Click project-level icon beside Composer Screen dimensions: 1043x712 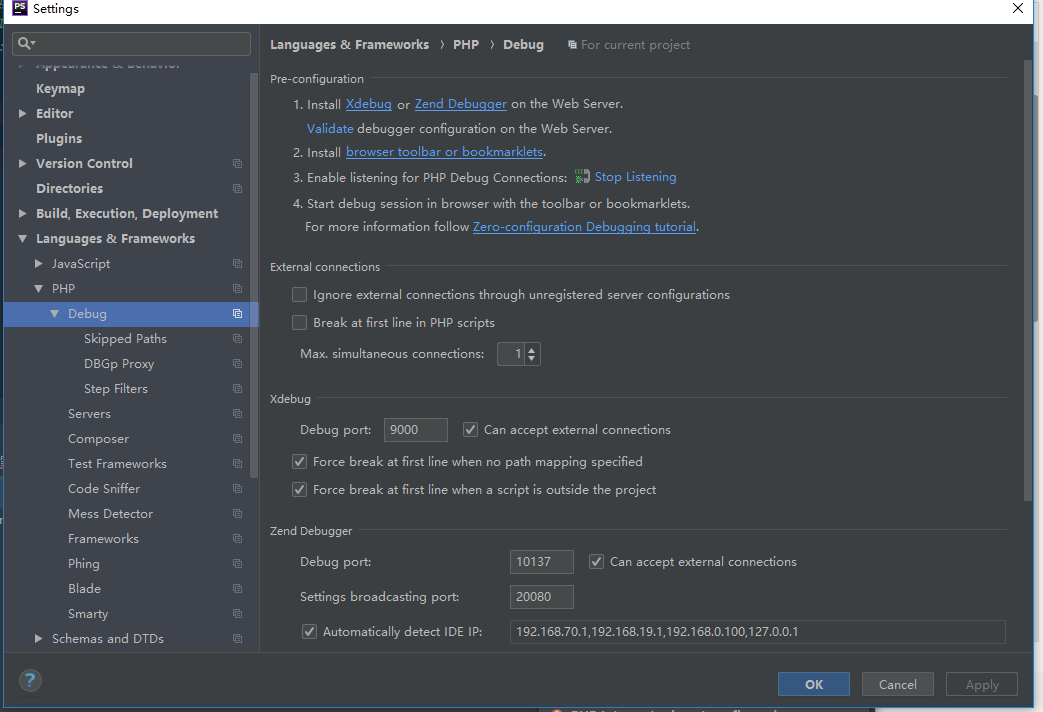pyautogui.click(x=237, y=439)
